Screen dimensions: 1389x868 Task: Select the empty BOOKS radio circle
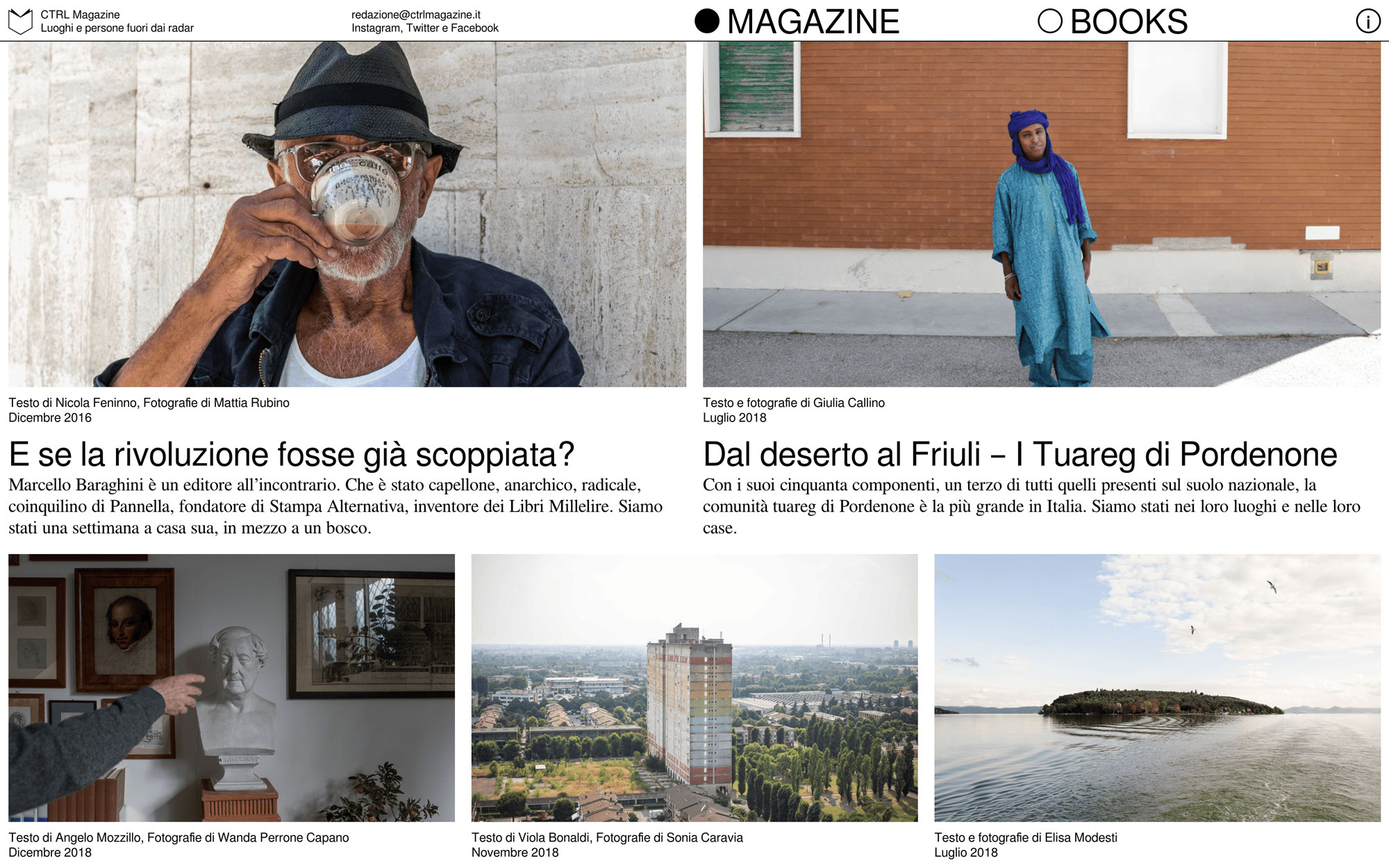tap(1050, 22)
